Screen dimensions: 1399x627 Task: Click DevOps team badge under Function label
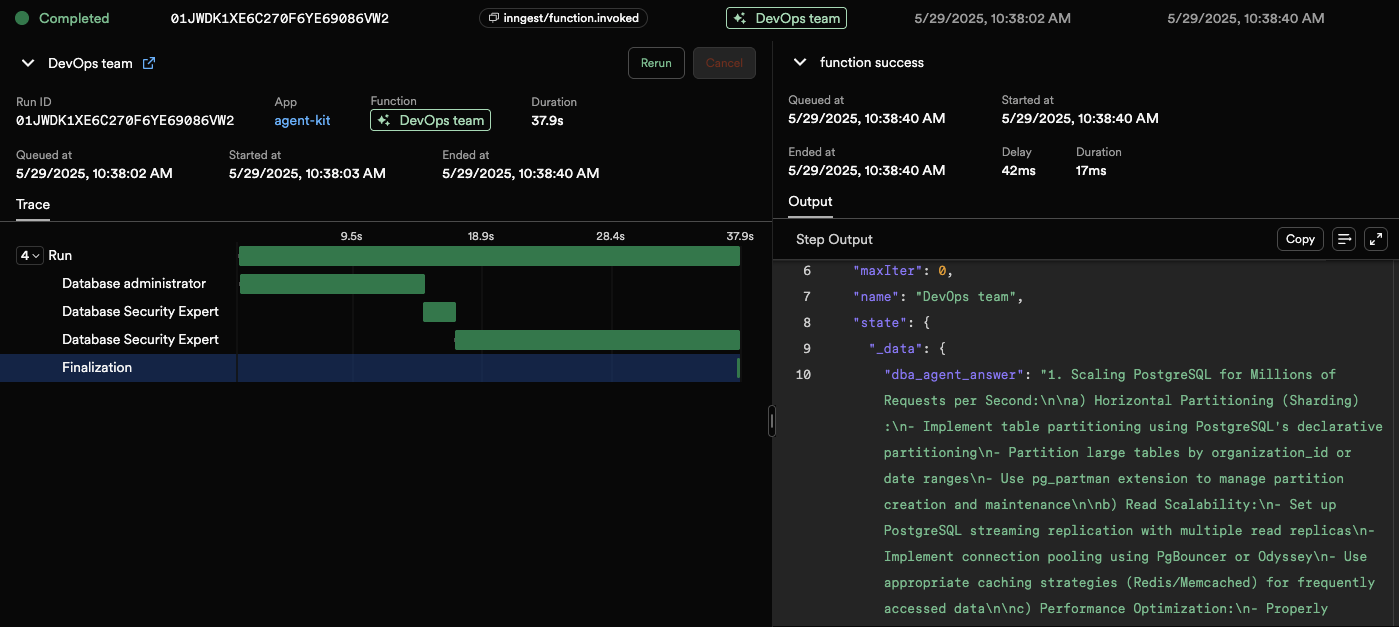point(430,120)
